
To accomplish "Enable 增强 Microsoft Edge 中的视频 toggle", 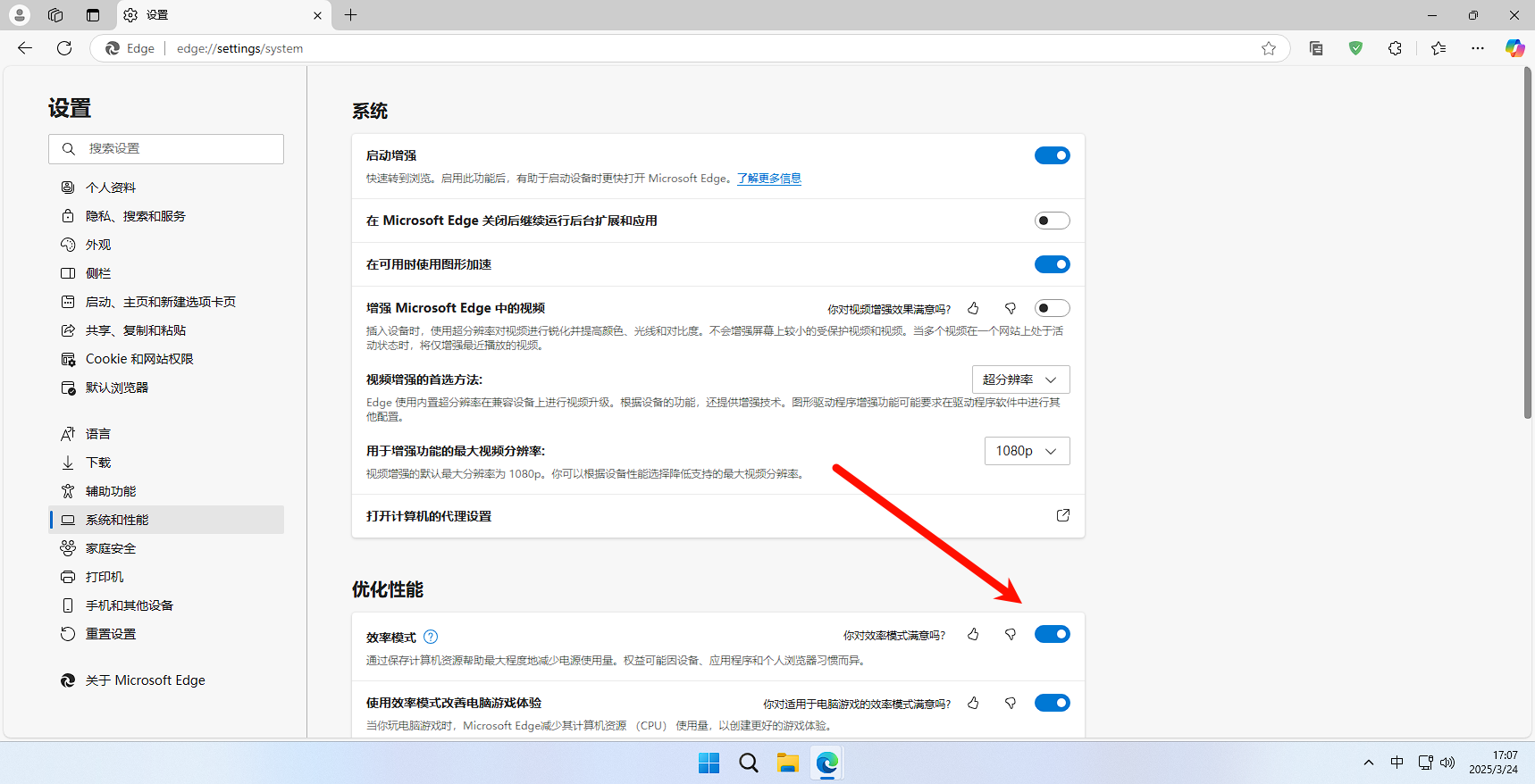I will coord(1052,308).
